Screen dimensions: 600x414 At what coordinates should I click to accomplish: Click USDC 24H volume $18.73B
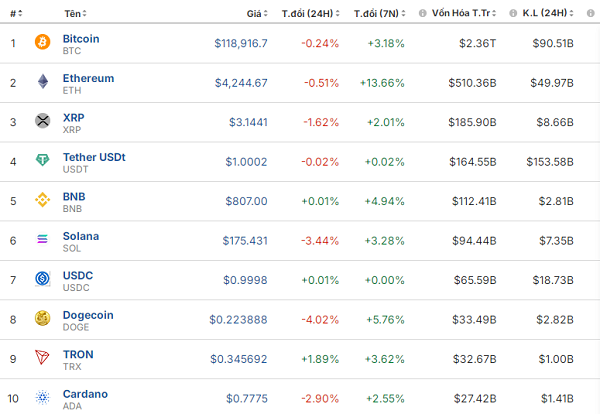click(x=553, y=280)
